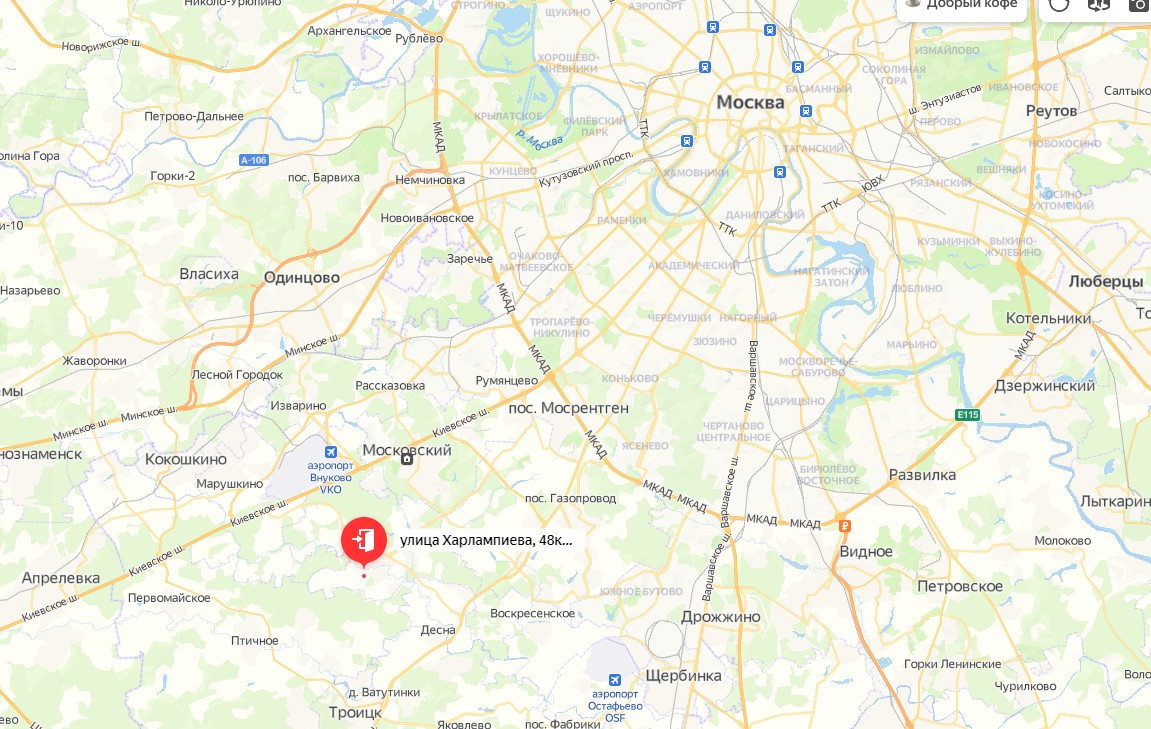The width and height of the screenshot is (1151, 729).
Task: Click the orange ruble icon above Видное
Action: tap(844, 526)
